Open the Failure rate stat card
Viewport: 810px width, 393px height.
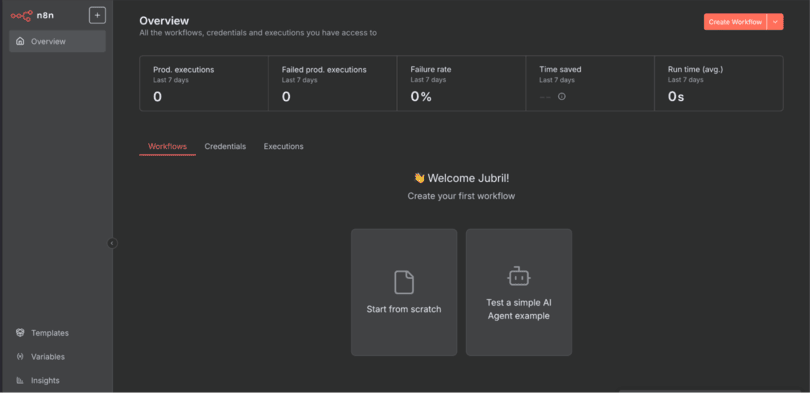pos(461,83)
